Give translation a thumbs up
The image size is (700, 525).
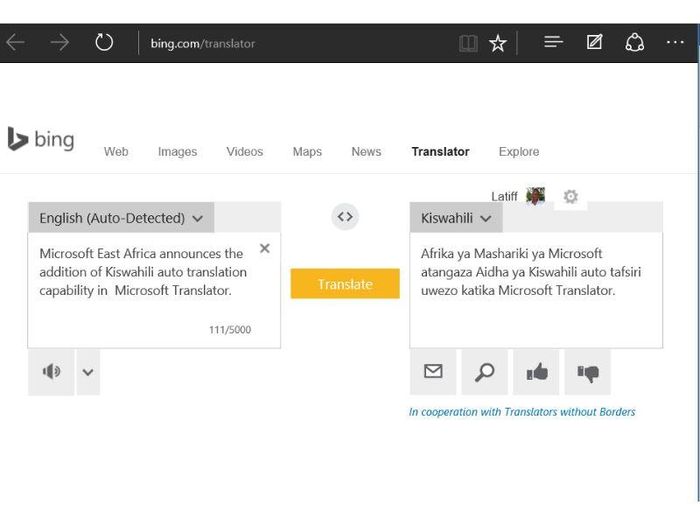[x=536, y=372]
